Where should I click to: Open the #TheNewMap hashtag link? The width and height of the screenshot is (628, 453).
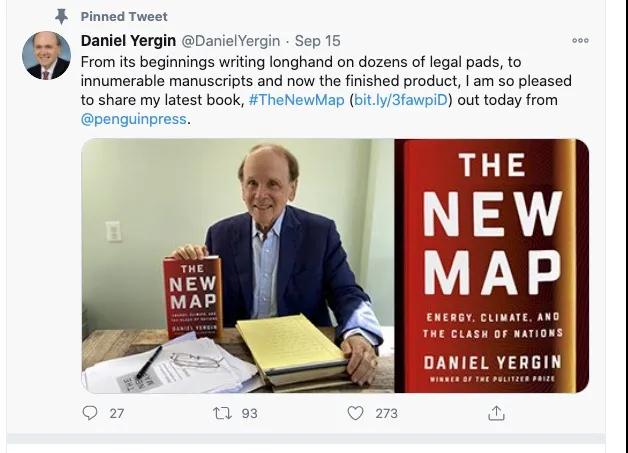click(296, 100)
